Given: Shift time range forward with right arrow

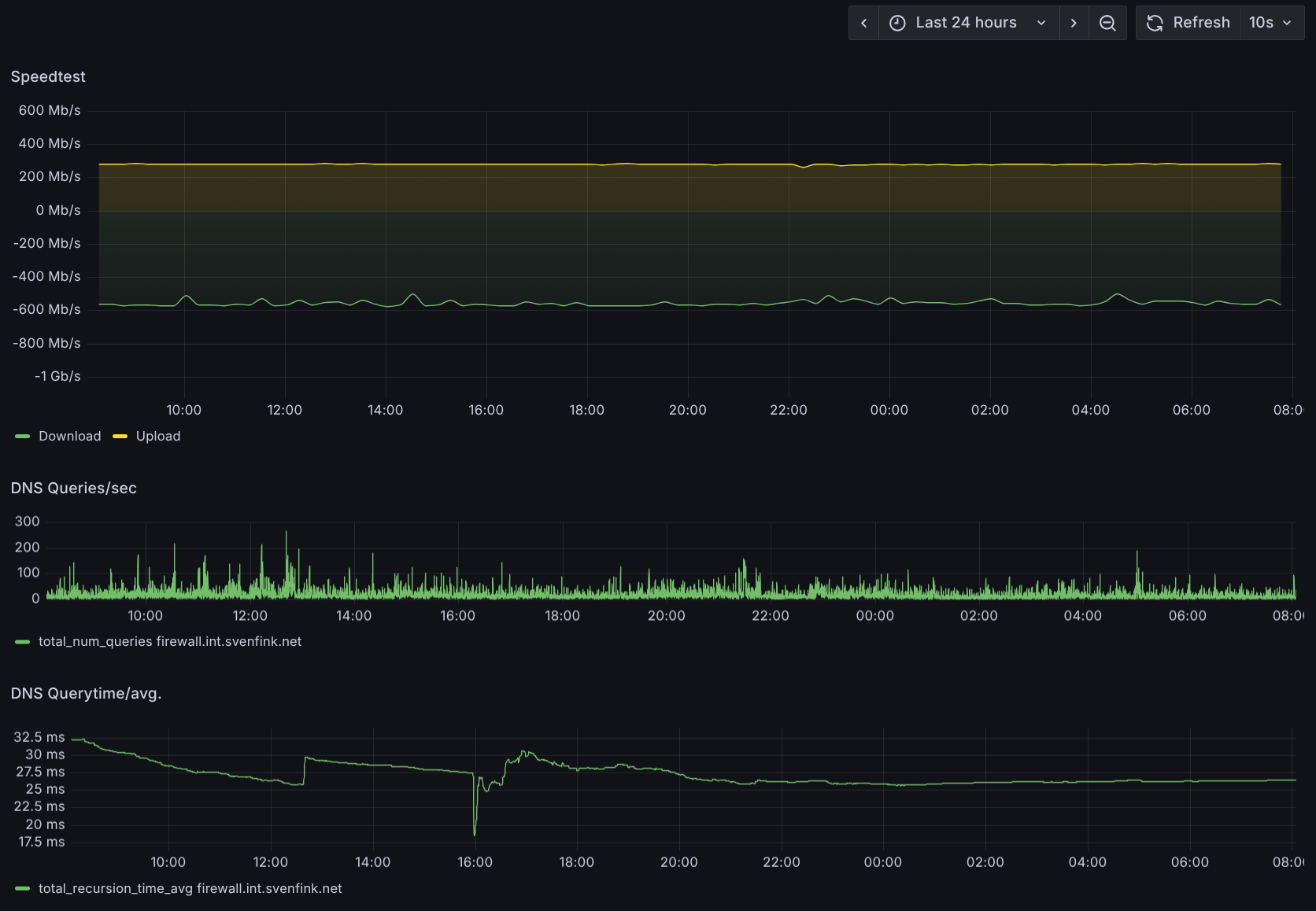Looking at the screenshot, I should tap(1074, 23).
